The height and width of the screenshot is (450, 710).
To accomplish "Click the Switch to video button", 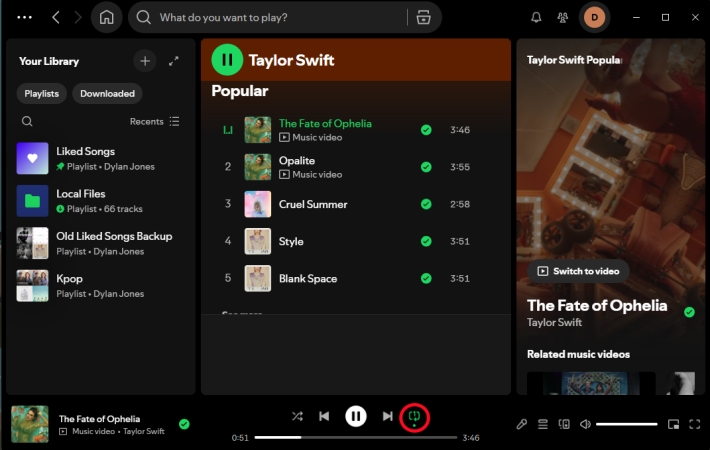I will (578, 271).
